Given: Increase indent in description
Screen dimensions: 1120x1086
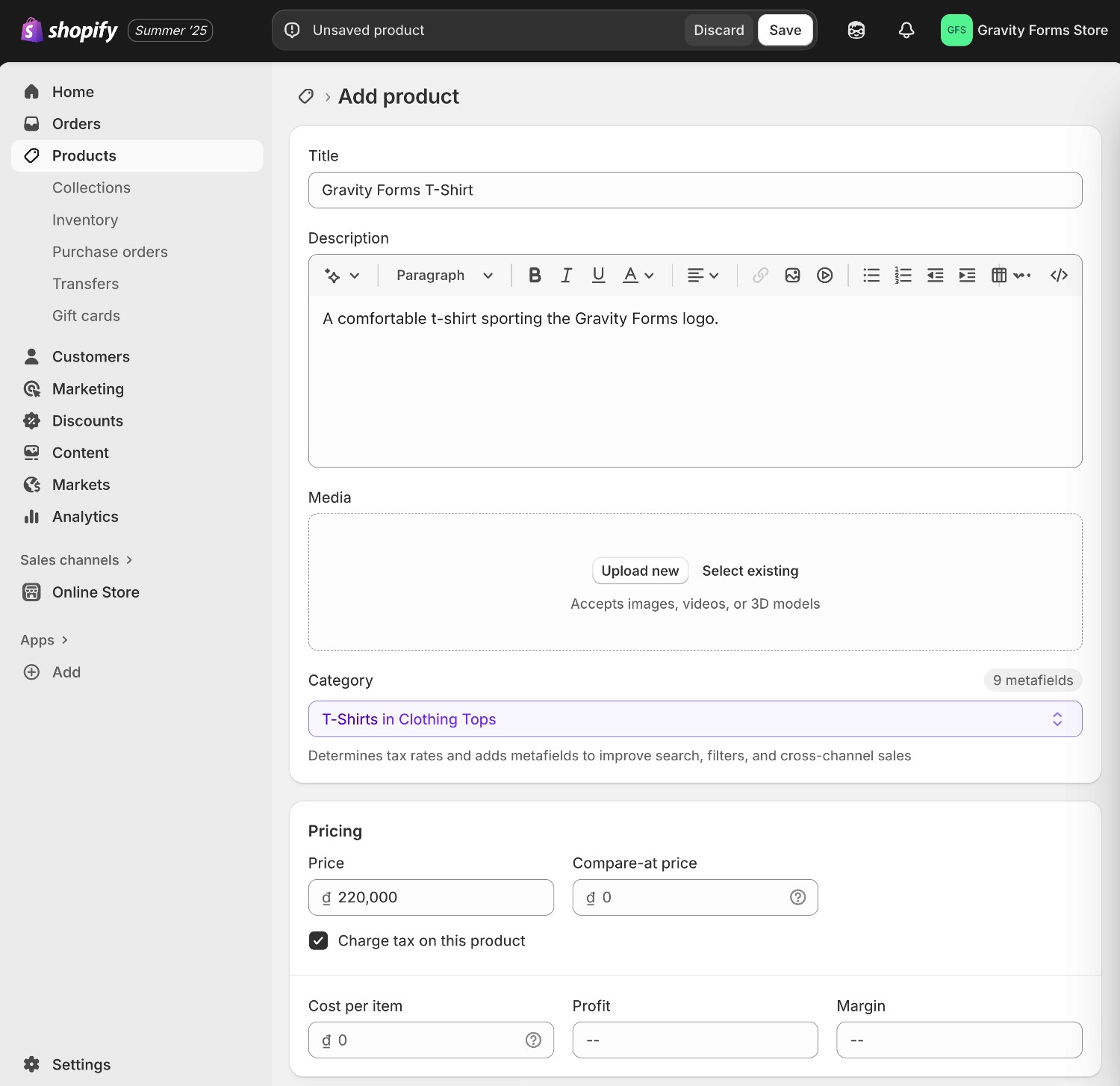Looking at the screenshot, I should tap(967, 276).
